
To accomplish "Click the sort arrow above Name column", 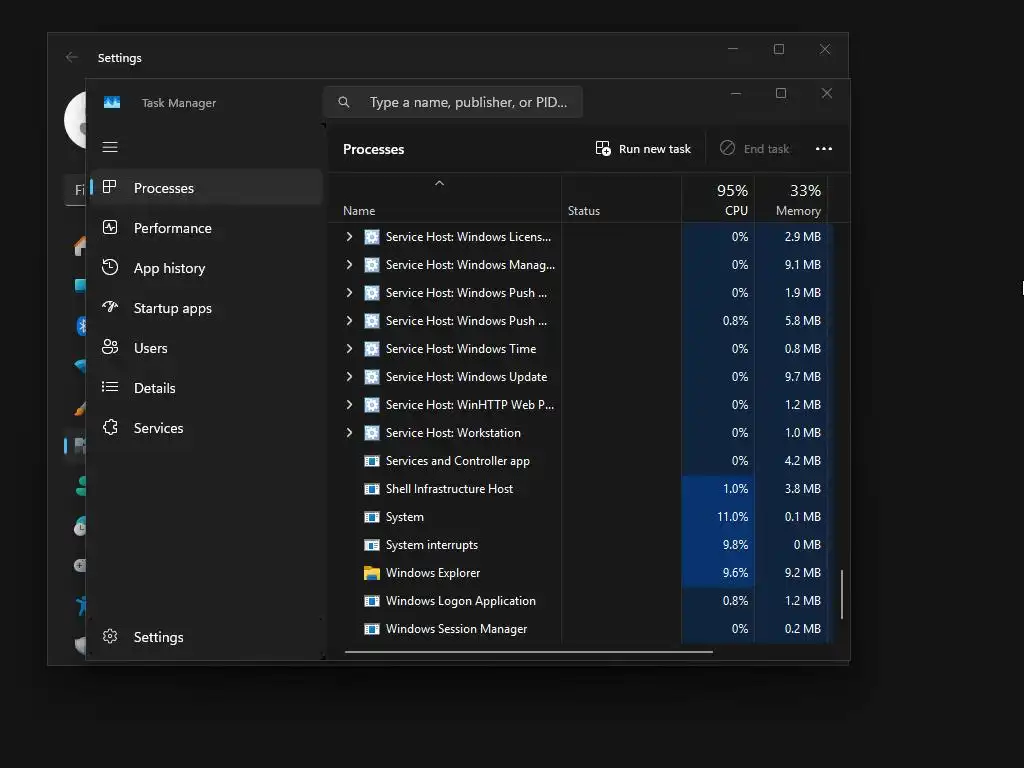I will (x=440, y=184).
